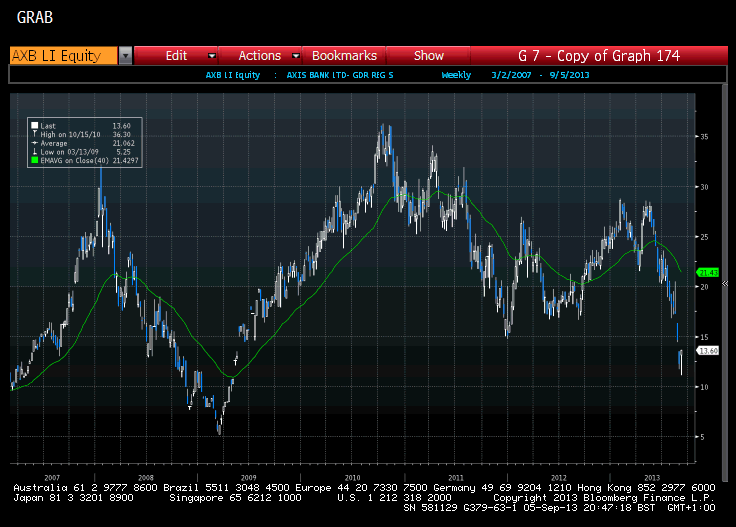Click the 2012 year label on time axis
Screen dimensions: 736x527
point(559,478)
